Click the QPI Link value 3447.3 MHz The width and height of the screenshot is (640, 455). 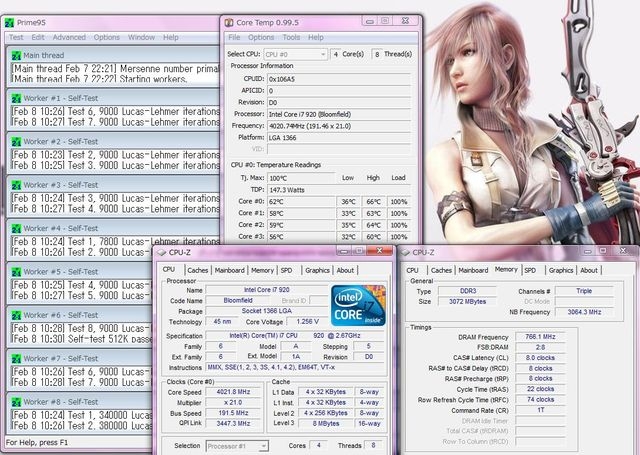click(x=233, y=424)
